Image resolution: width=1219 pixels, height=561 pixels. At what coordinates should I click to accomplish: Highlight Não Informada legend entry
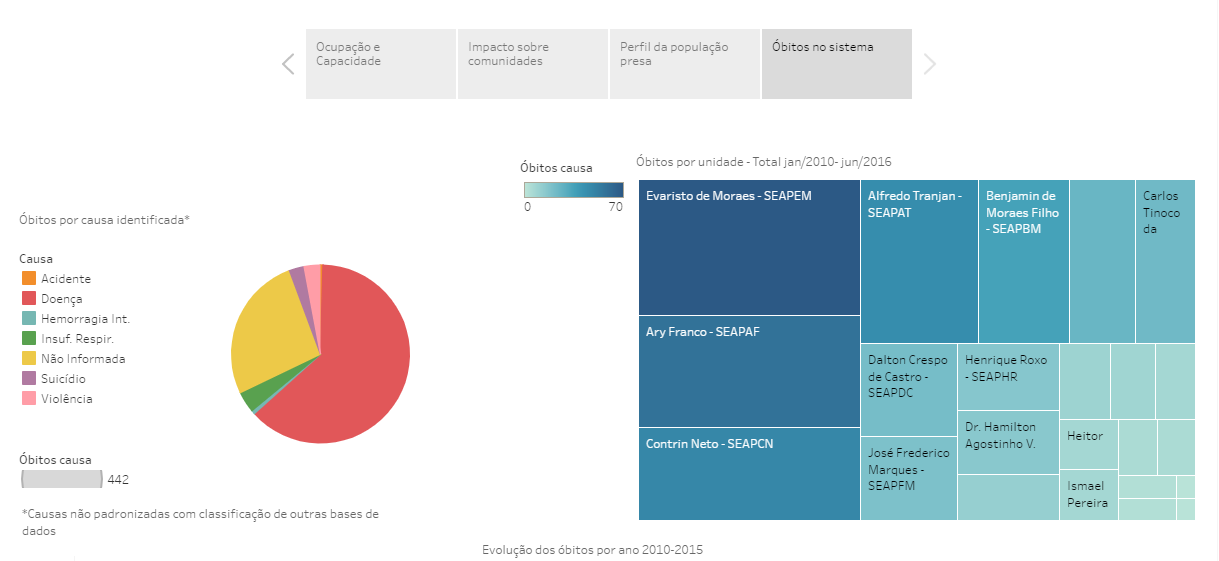(x=82, y=359)
